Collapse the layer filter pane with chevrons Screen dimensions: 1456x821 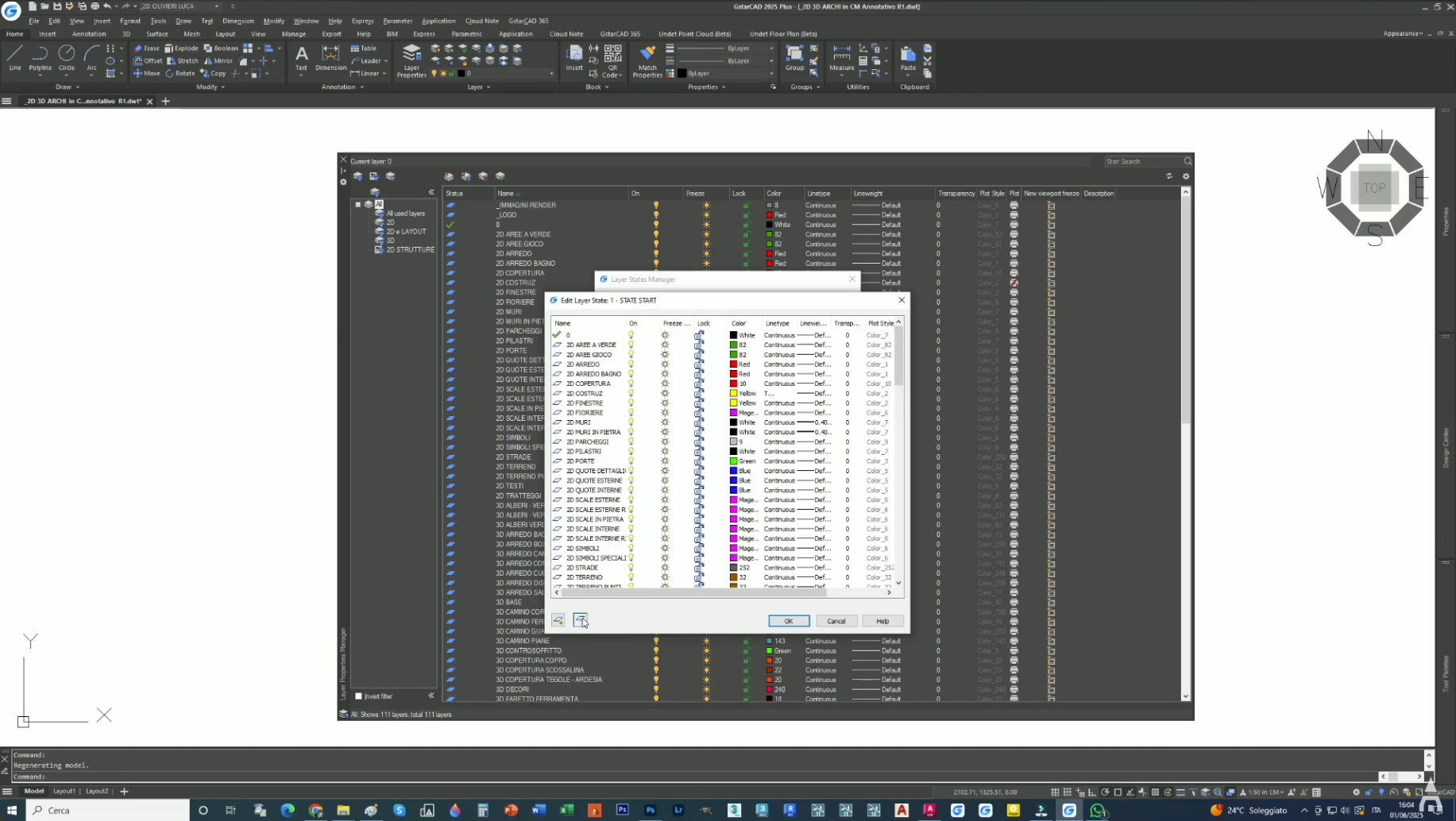pyautogui.click(x=431, y=192)
